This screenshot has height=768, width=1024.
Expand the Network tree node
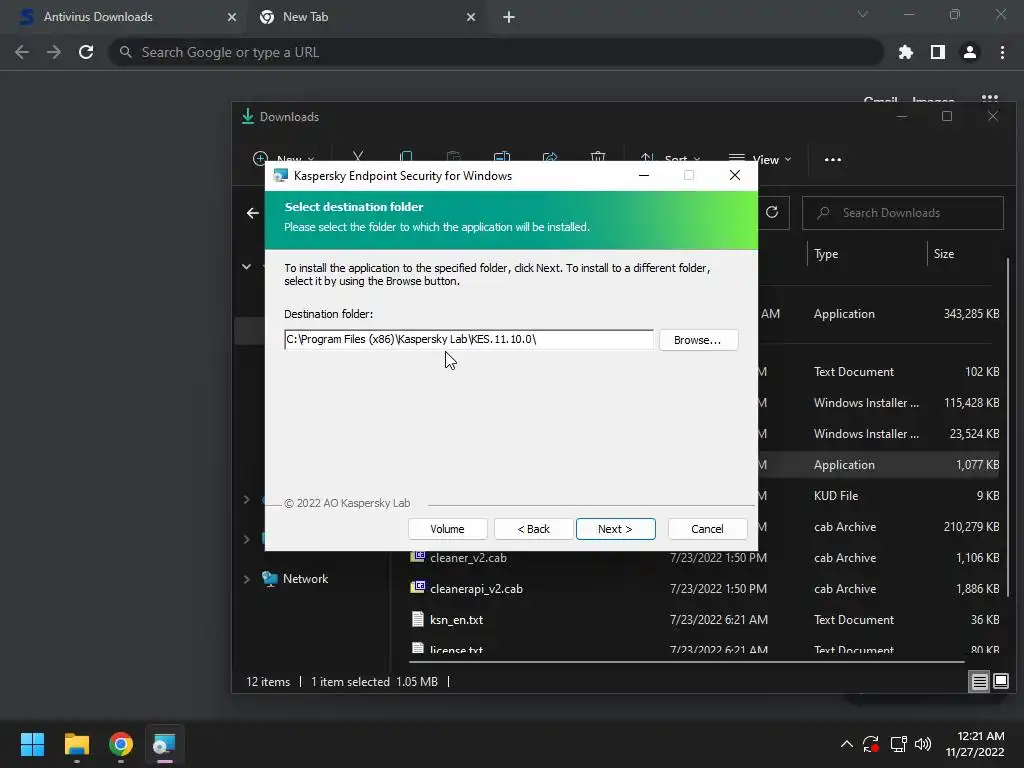point(247,579)
